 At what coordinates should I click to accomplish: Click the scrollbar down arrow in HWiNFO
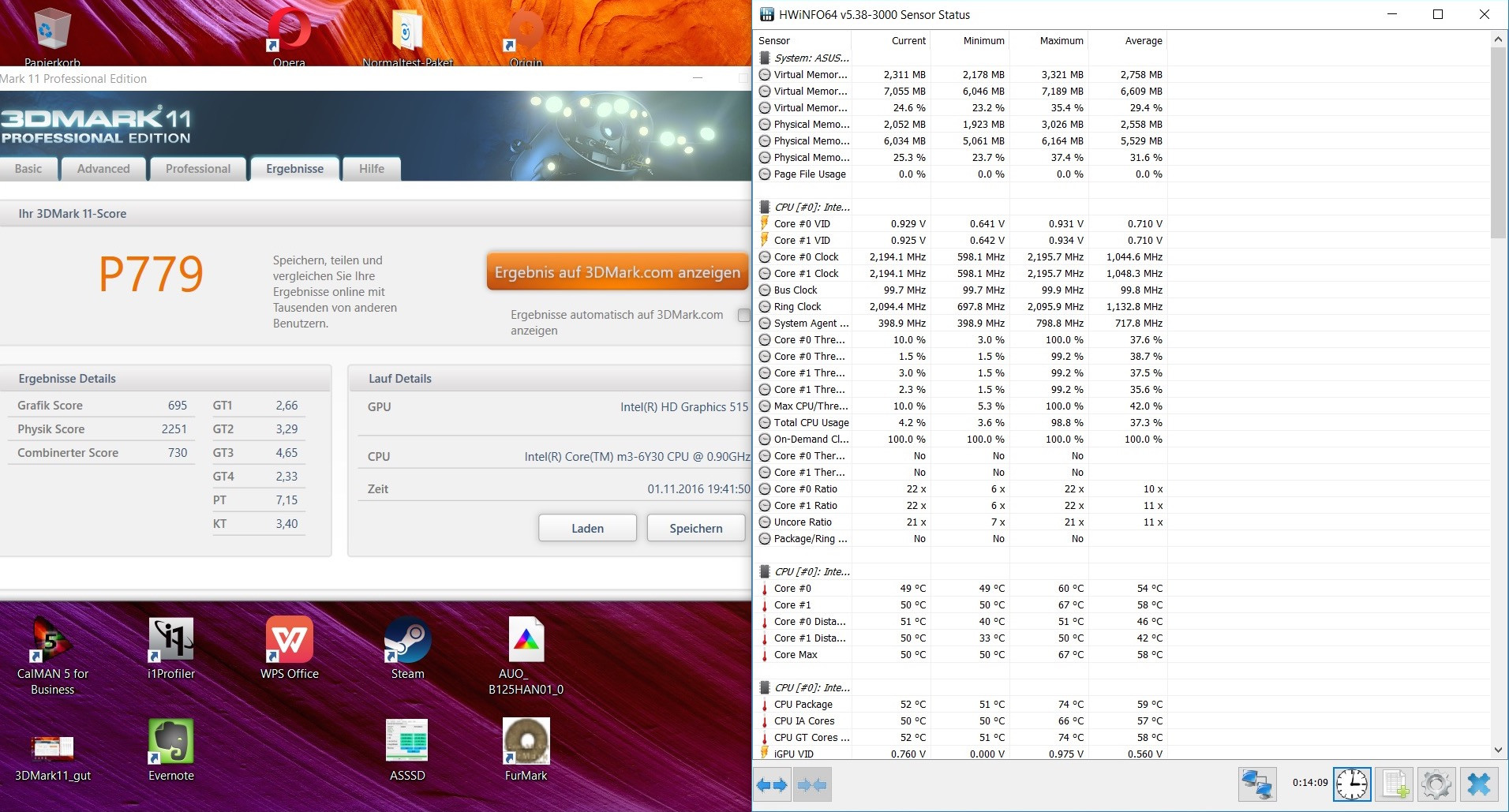pyautogui.click(x=1498, y=750)
